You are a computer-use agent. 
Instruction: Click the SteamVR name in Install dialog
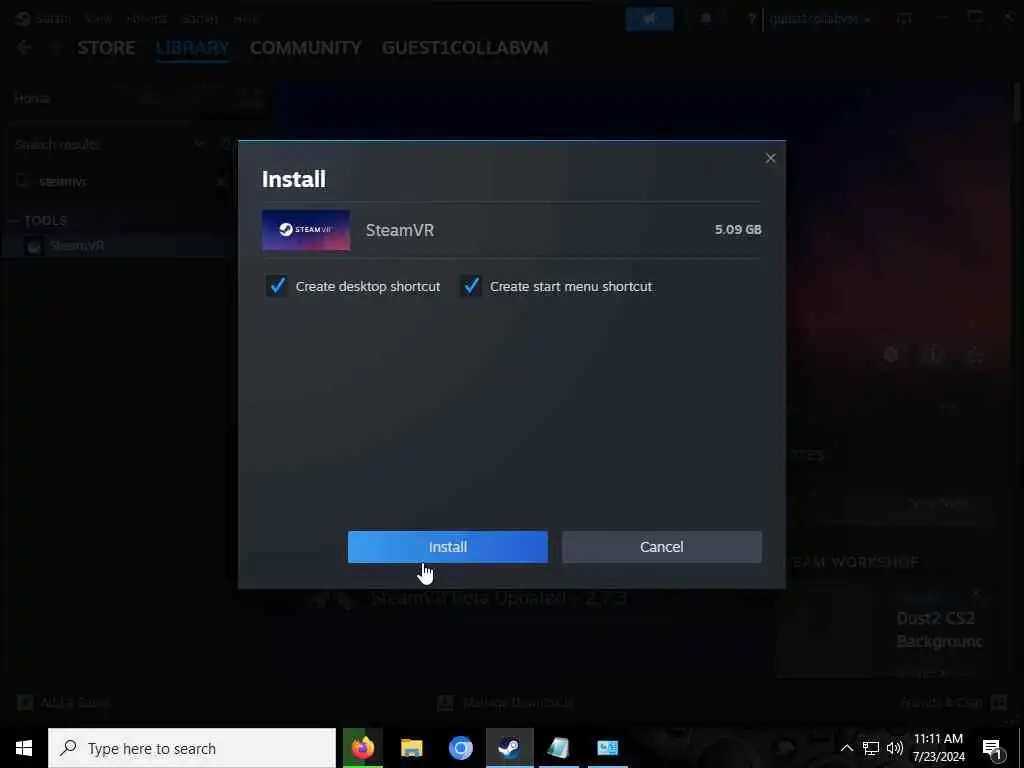pyautogui.click(x=400, y=230)
